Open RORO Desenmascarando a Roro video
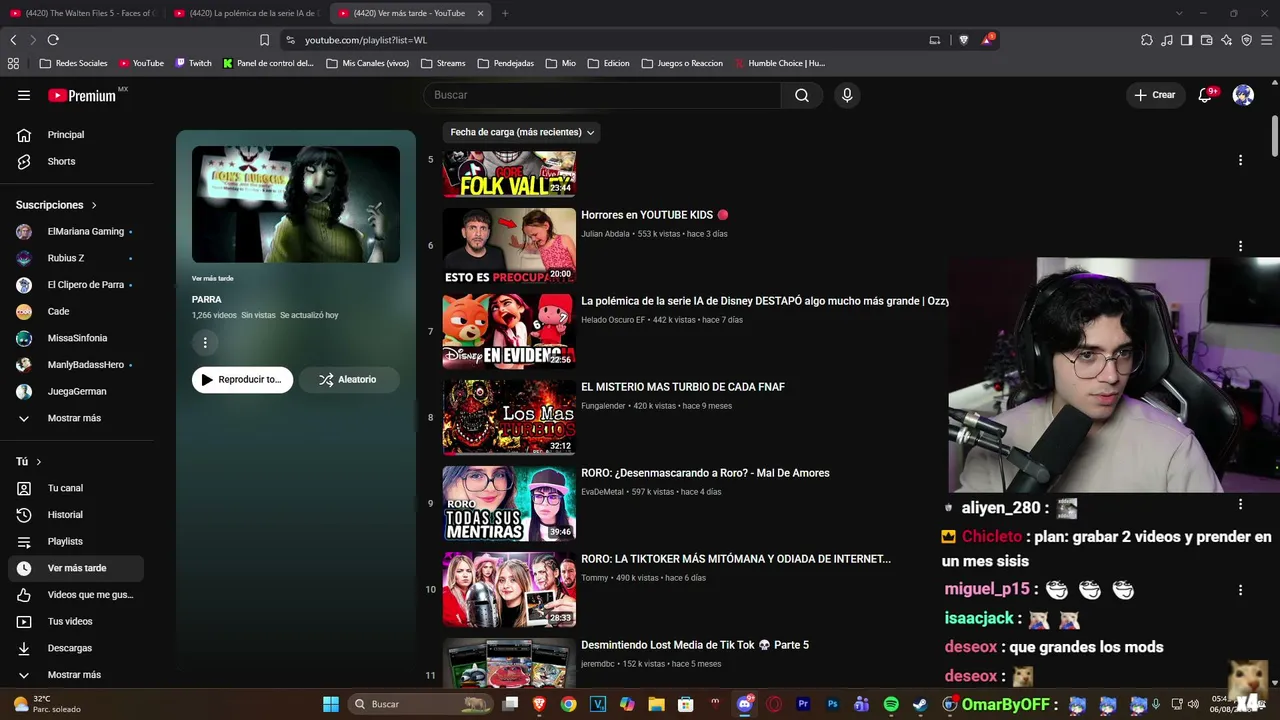 705,473
